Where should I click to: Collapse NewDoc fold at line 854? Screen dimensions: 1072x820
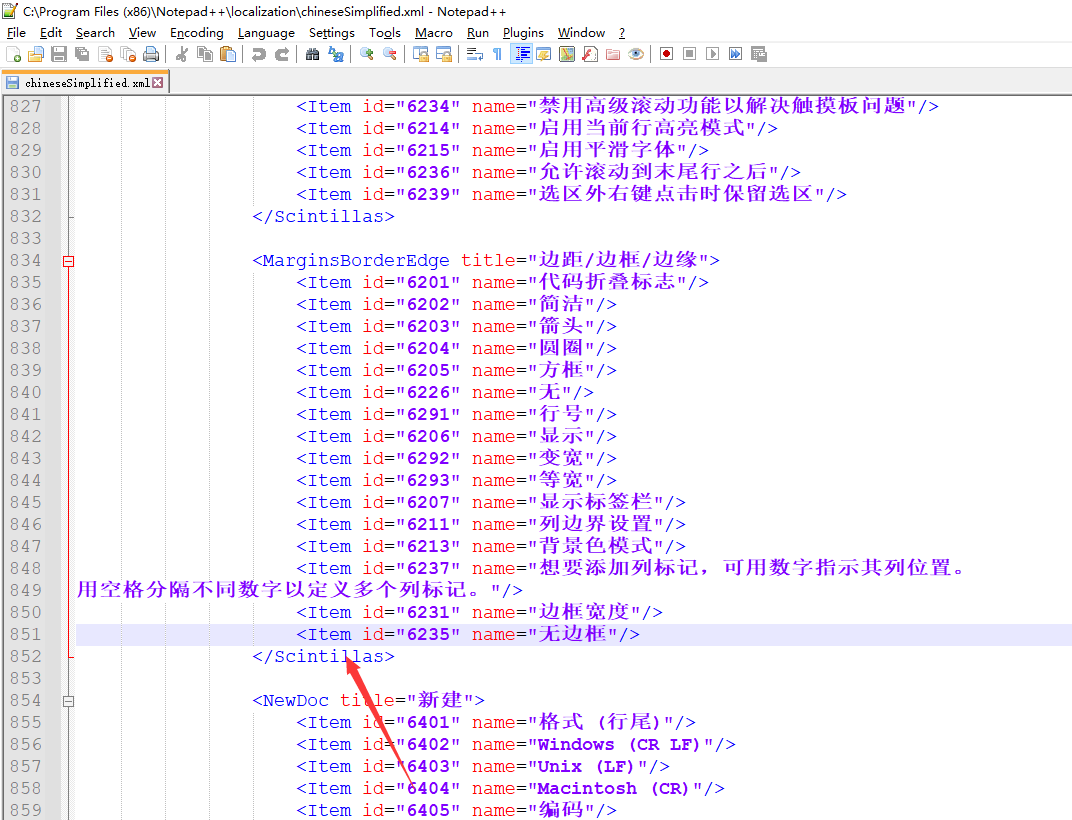click(68, 701)
